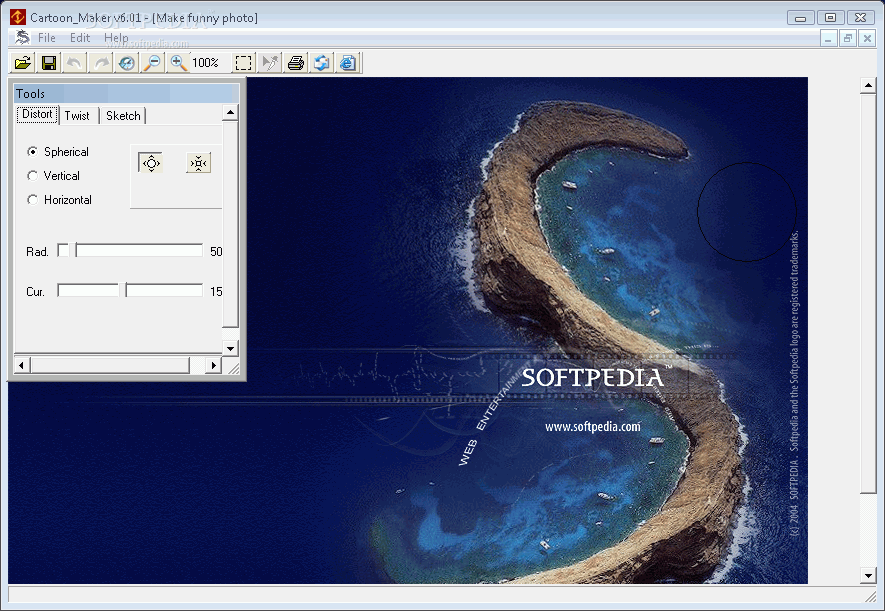The height and width of the screenshot is (611, 885).
Task: Click the image area's up scroll arrow
Action: [868, 86]
